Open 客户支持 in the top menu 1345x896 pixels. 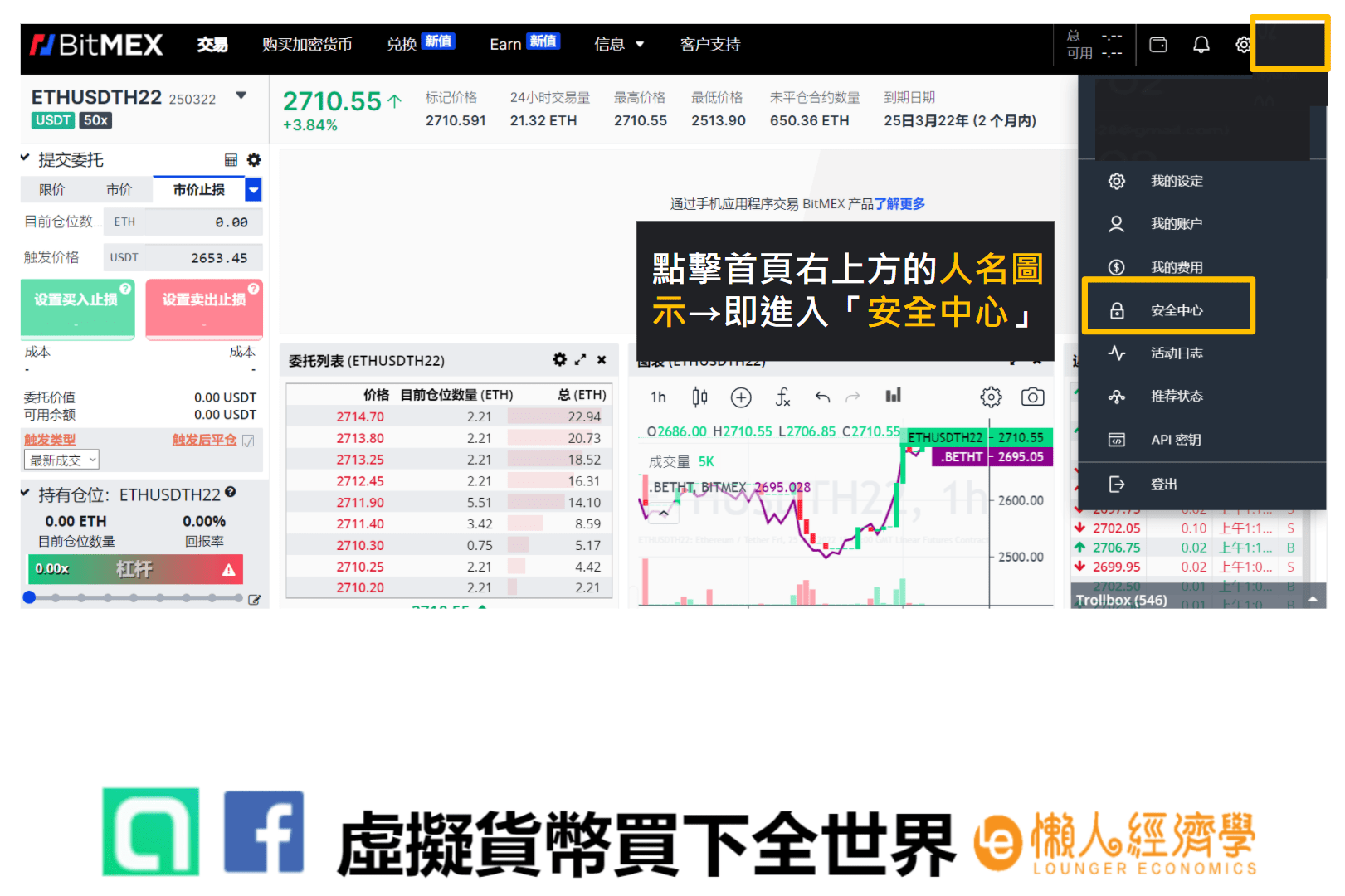tap(710, 45)
